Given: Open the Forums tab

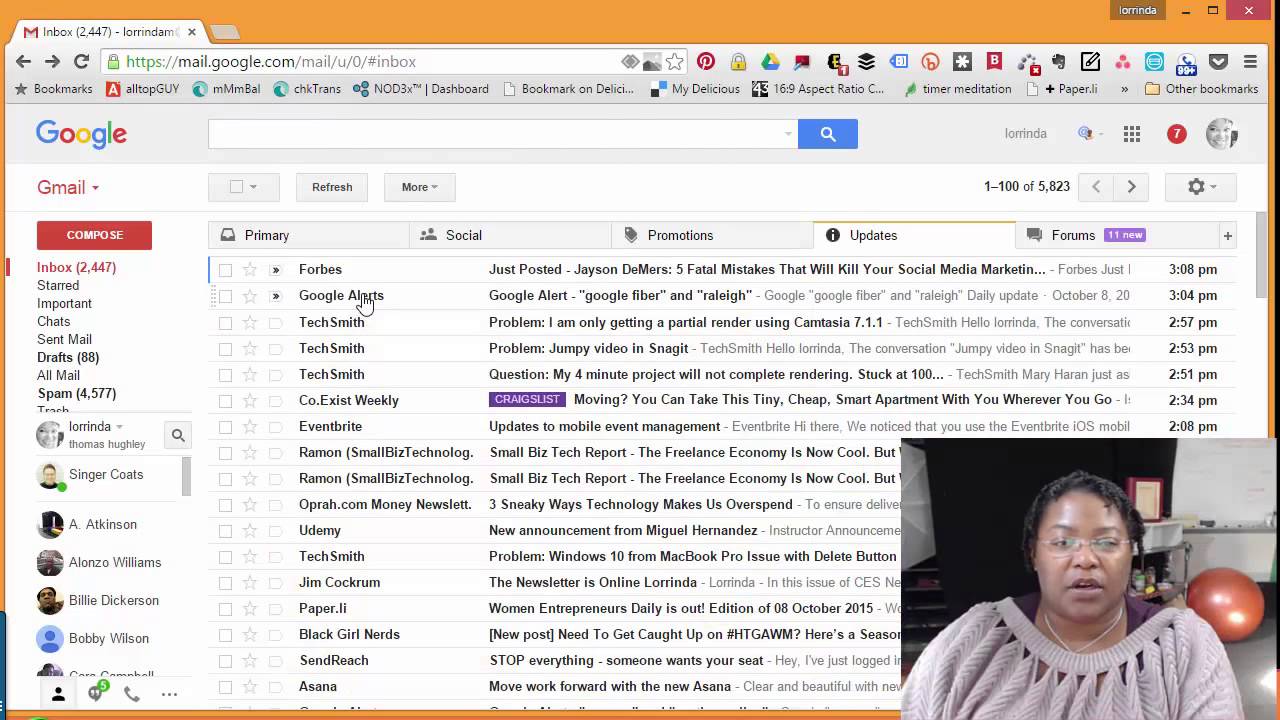Looking at the screenshot, I should click(x=1116, y=236).
